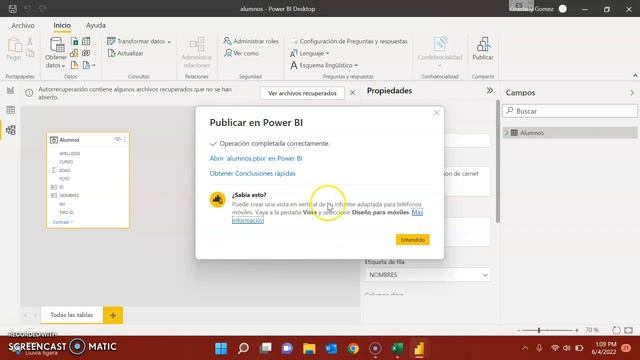Viewport: 640px width, 360px height.
Task: Click the zoom in plus button
Action: [577, 330]
